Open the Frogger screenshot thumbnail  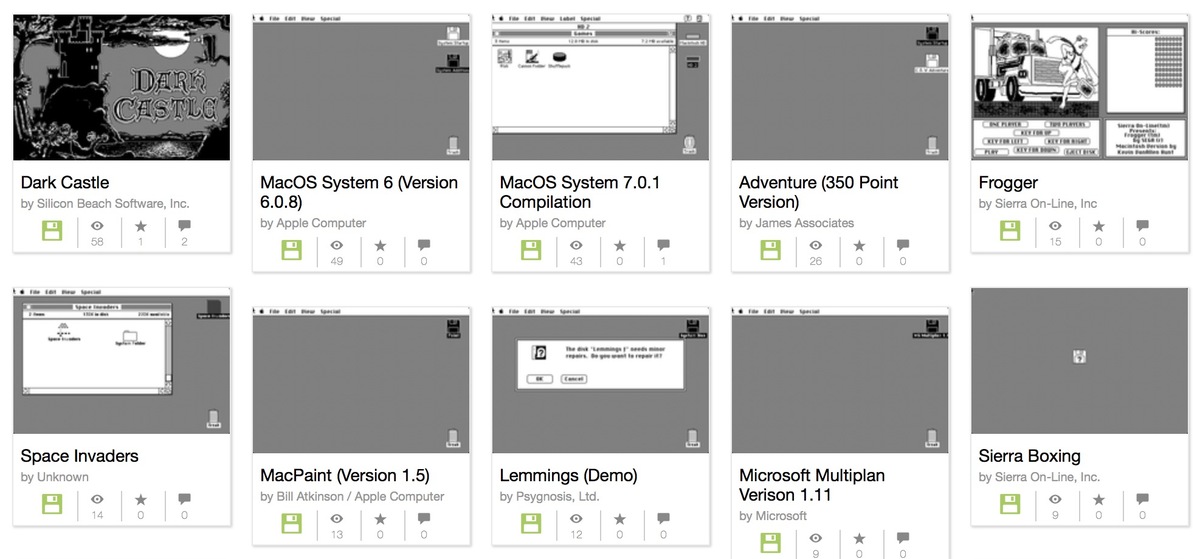tap(1080, 87)
